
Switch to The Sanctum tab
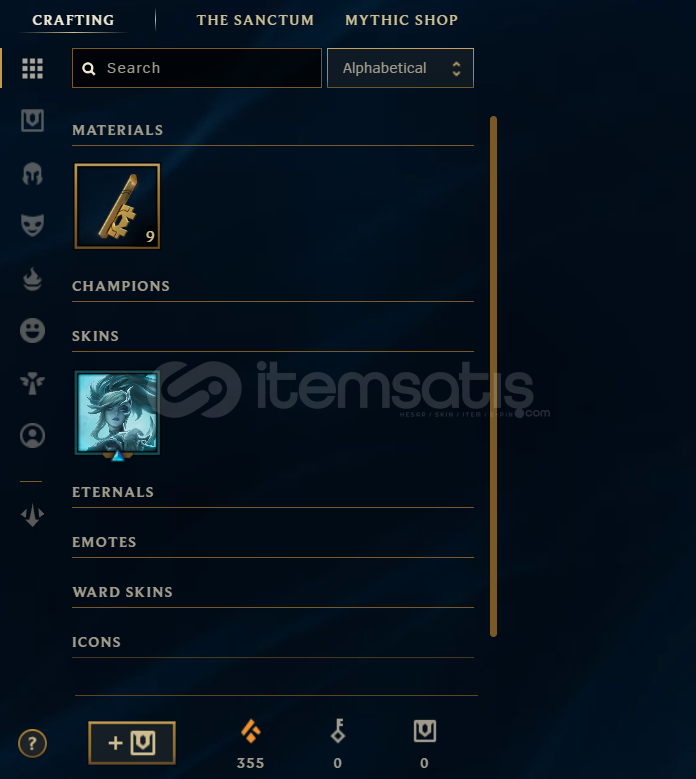255,20
